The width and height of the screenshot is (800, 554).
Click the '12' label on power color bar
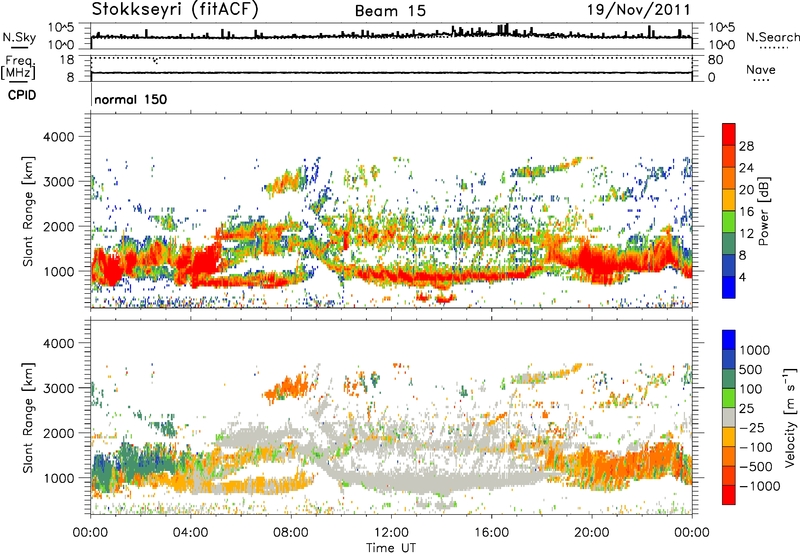(x=746, y=234)
